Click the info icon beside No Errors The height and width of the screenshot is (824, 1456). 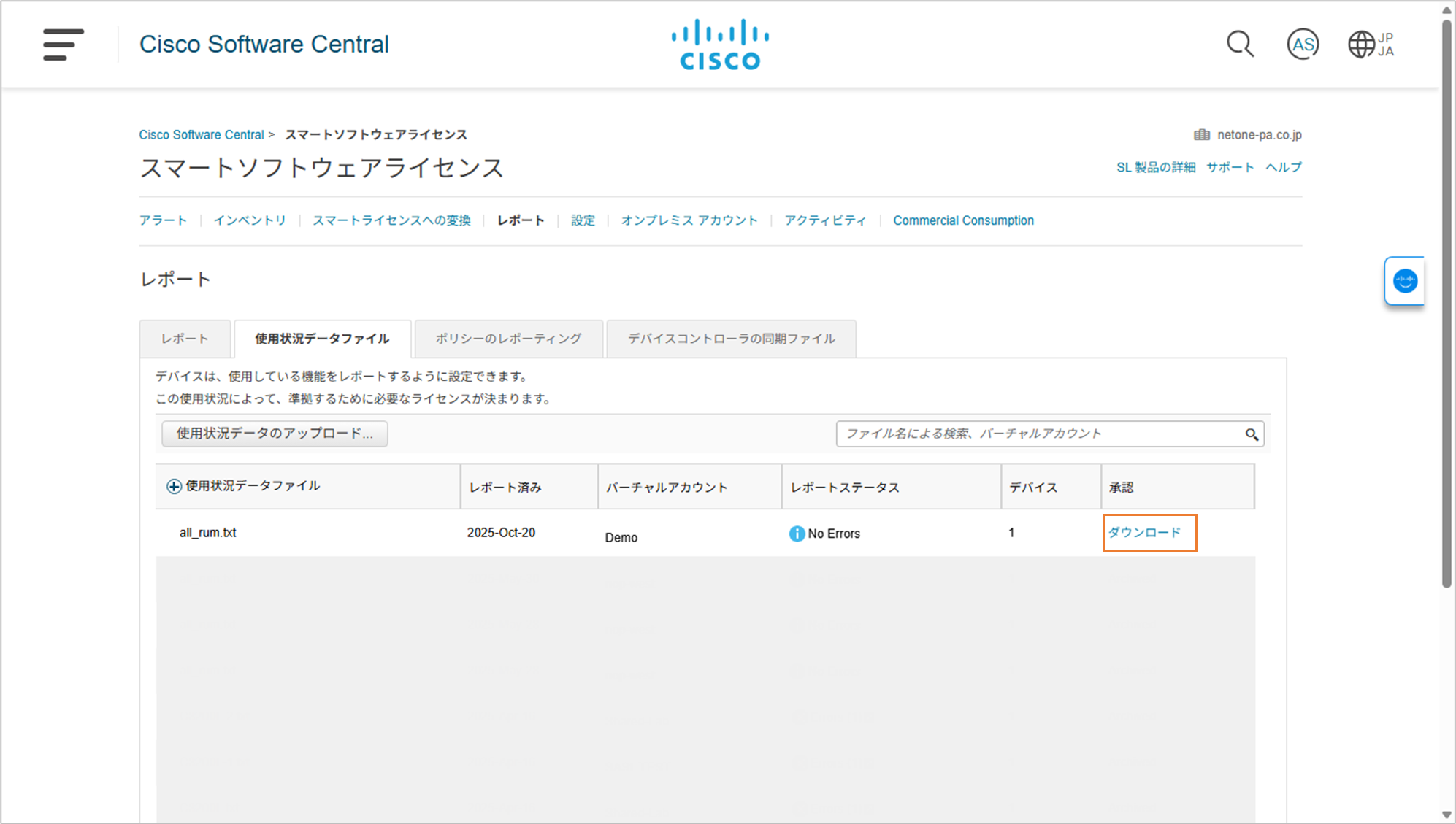pyautogui.click(x=796, y=534)
